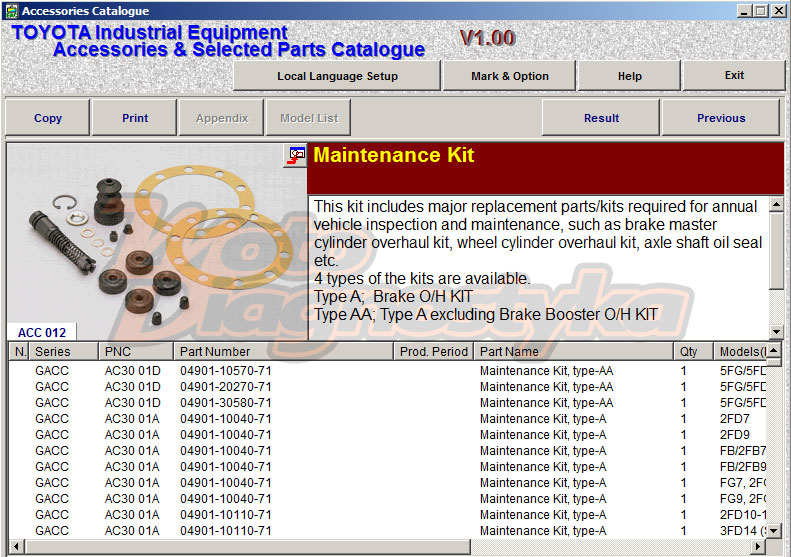791x557 pixels.
Task: Select the row with model FG7, 2F
Action: (x=387, y=483)
